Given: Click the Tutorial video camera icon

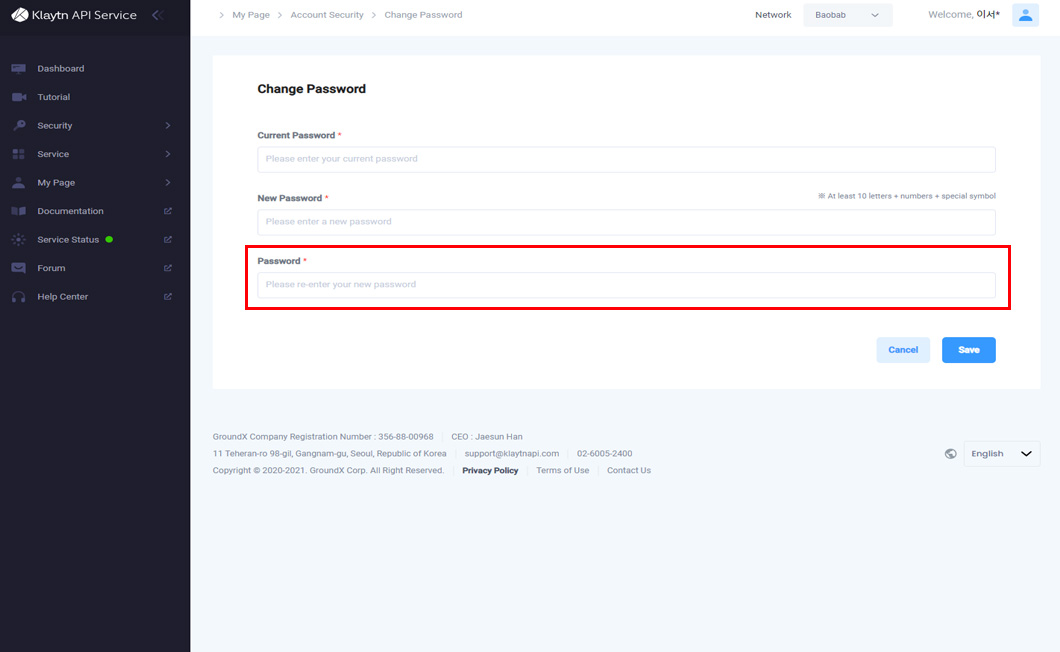Looking at the screenshot, I should [19, 97].
